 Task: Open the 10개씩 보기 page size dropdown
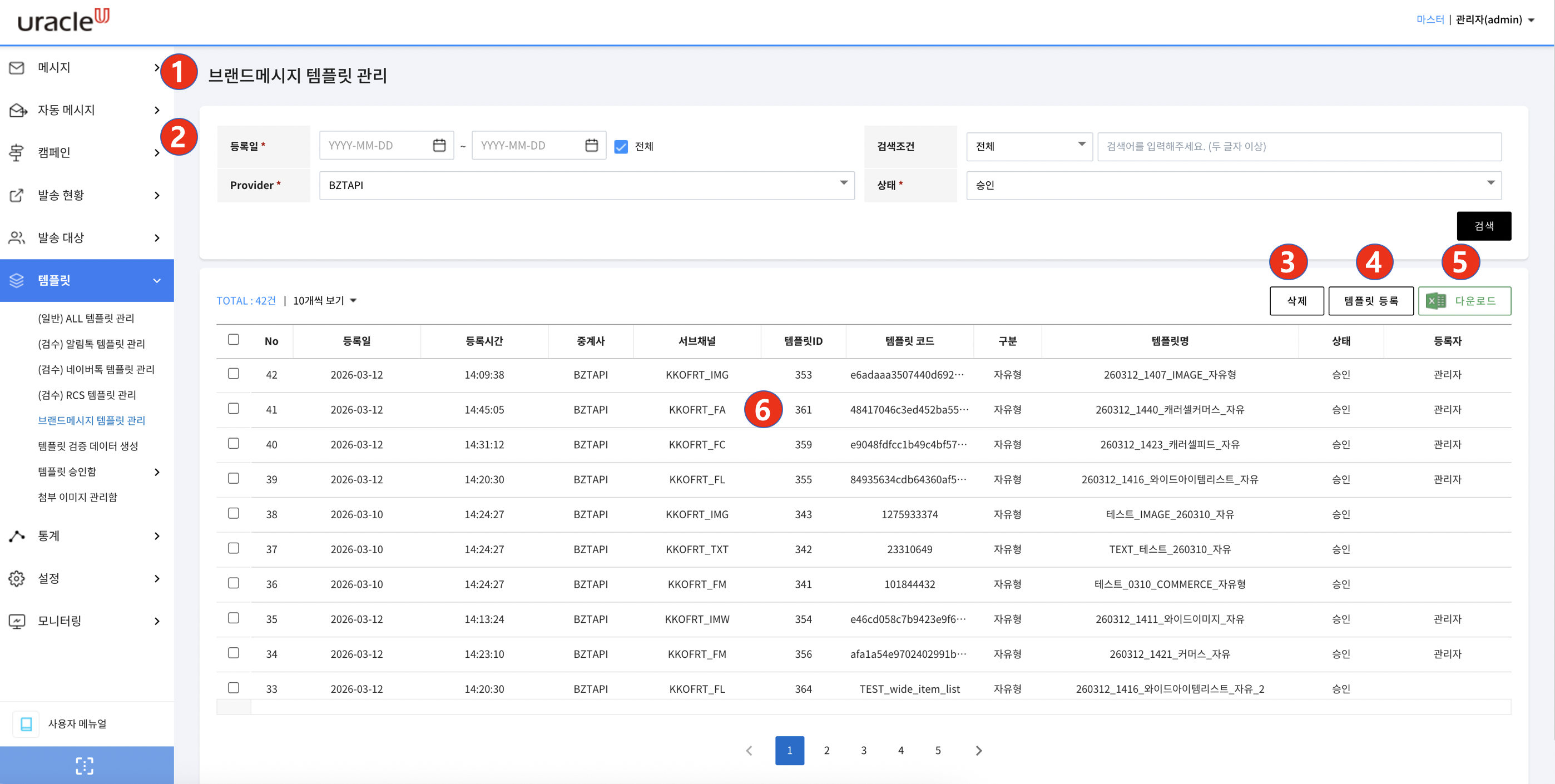325,301
